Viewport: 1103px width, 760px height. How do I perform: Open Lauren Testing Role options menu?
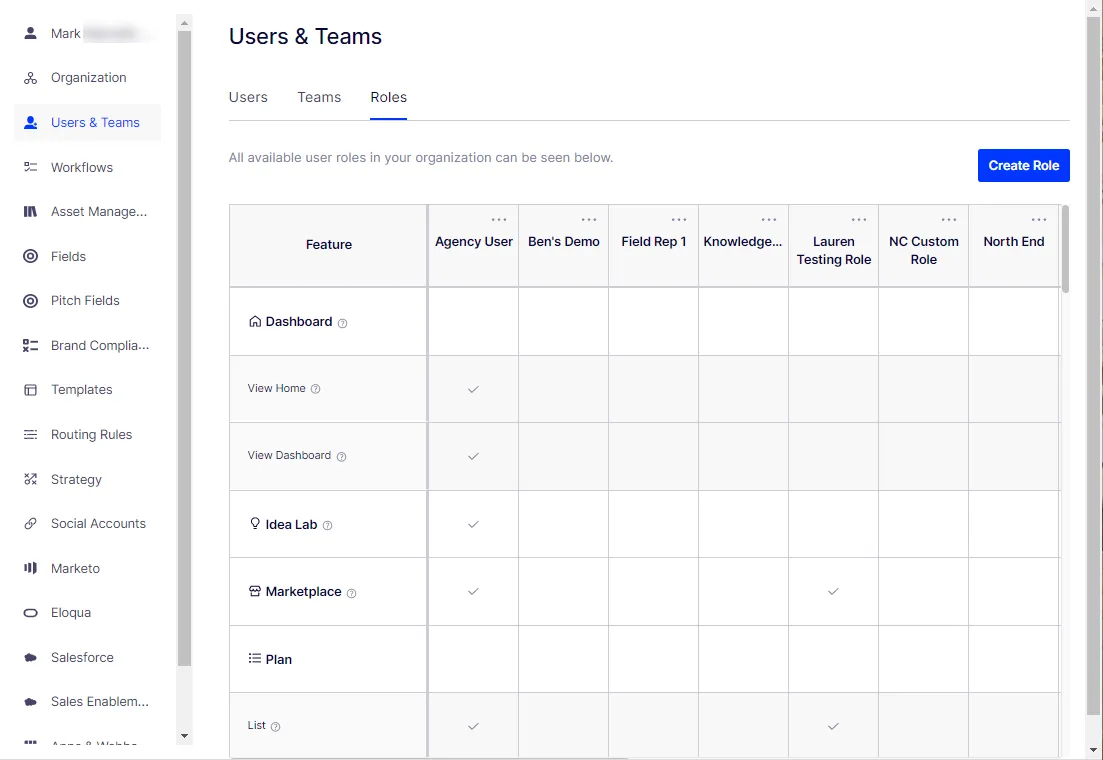pyautogui.click(x=859, y=220)
